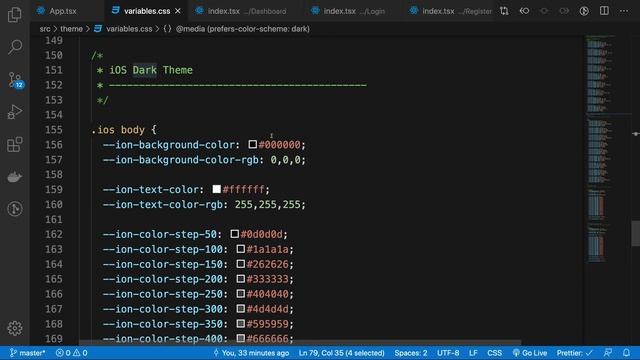Open the Docker view in activity bar

point(15,177)
